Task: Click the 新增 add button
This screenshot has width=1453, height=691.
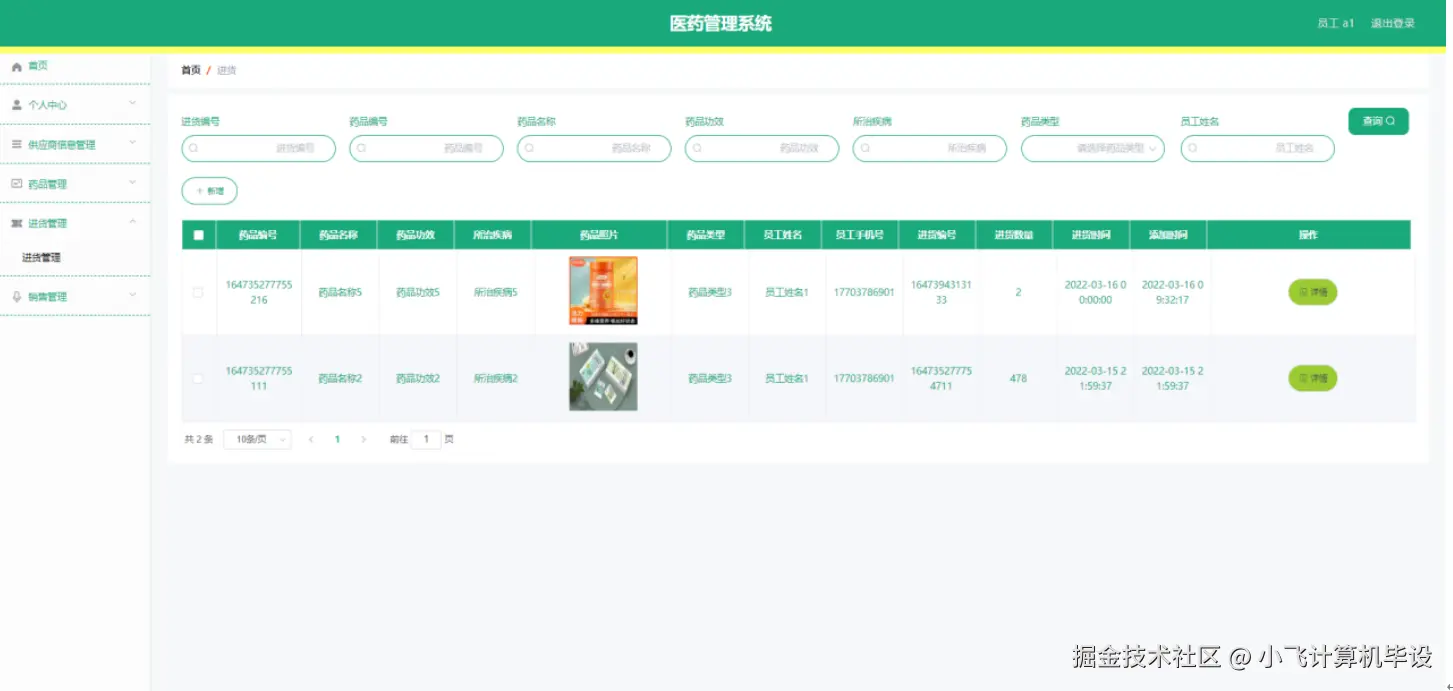Action: [209, 190]
